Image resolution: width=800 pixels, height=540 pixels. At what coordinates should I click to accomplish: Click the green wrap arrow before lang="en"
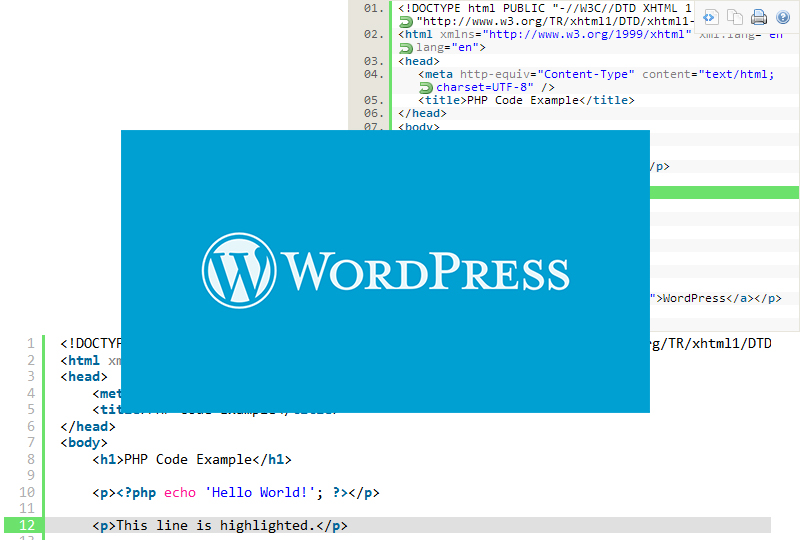click(x=406, y=48)
